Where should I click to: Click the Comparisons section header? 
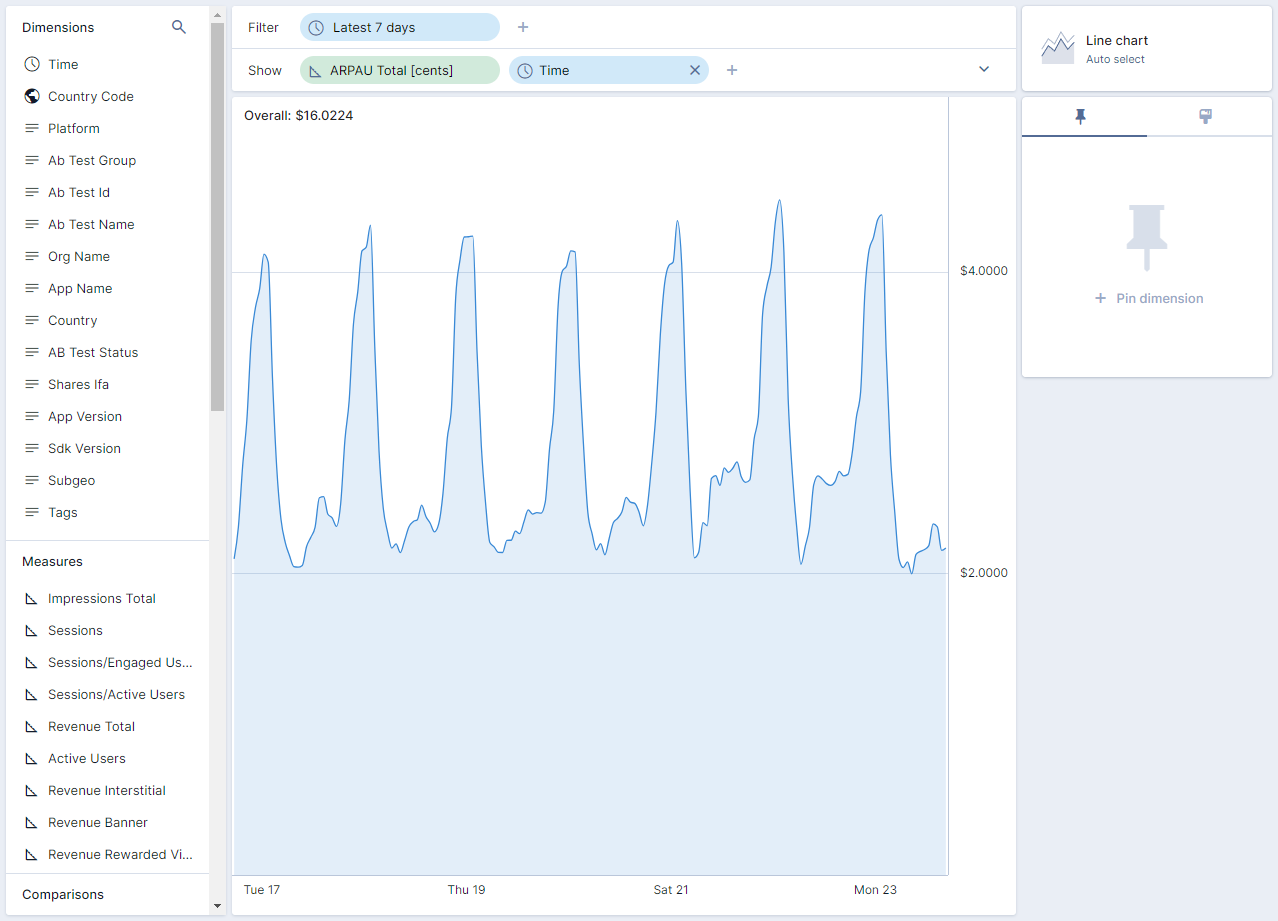click(x=63, y=894)
